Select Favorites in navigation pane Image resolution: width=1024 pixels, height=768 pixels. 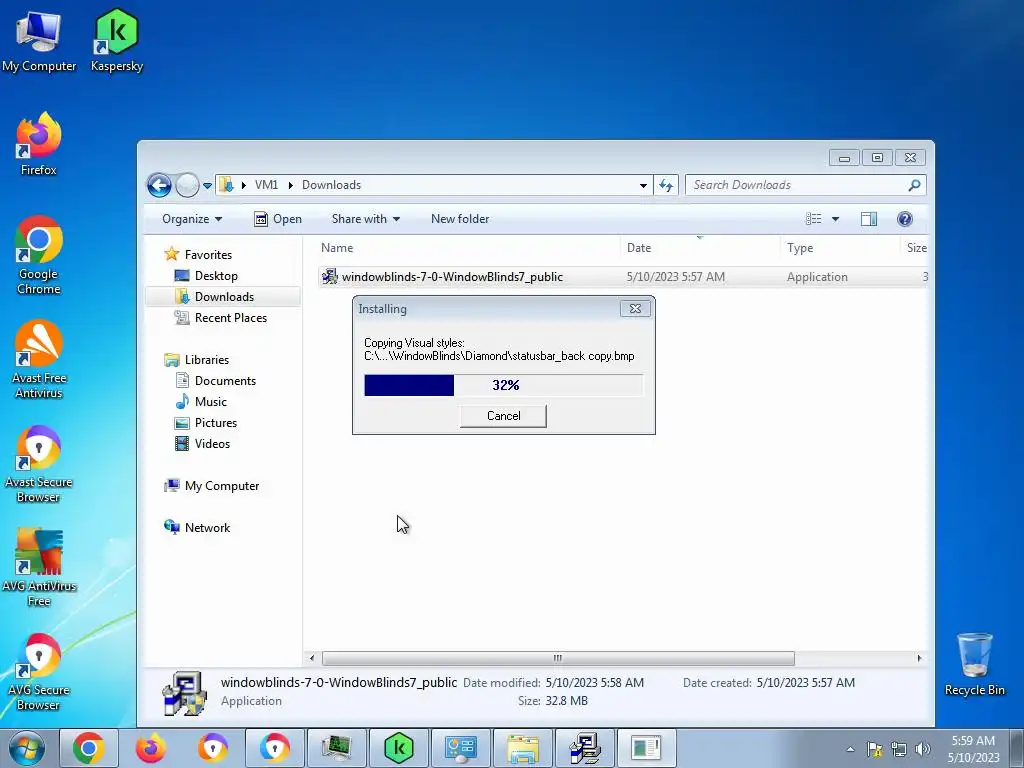coord(208,255)
